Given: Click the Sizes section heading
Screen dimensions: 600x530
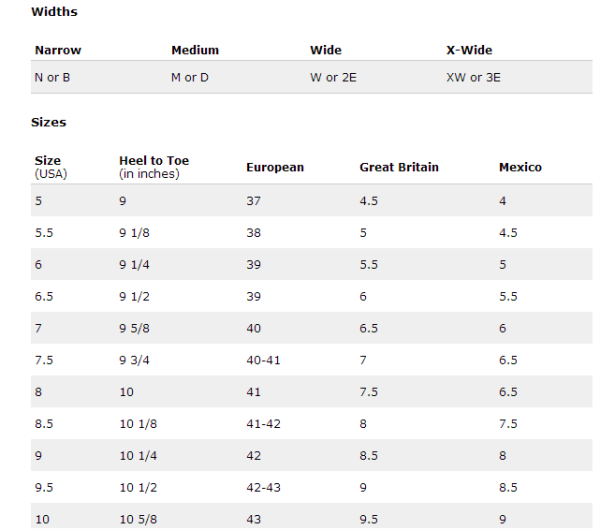Looking at the screenshot, I should coord(49,122).
